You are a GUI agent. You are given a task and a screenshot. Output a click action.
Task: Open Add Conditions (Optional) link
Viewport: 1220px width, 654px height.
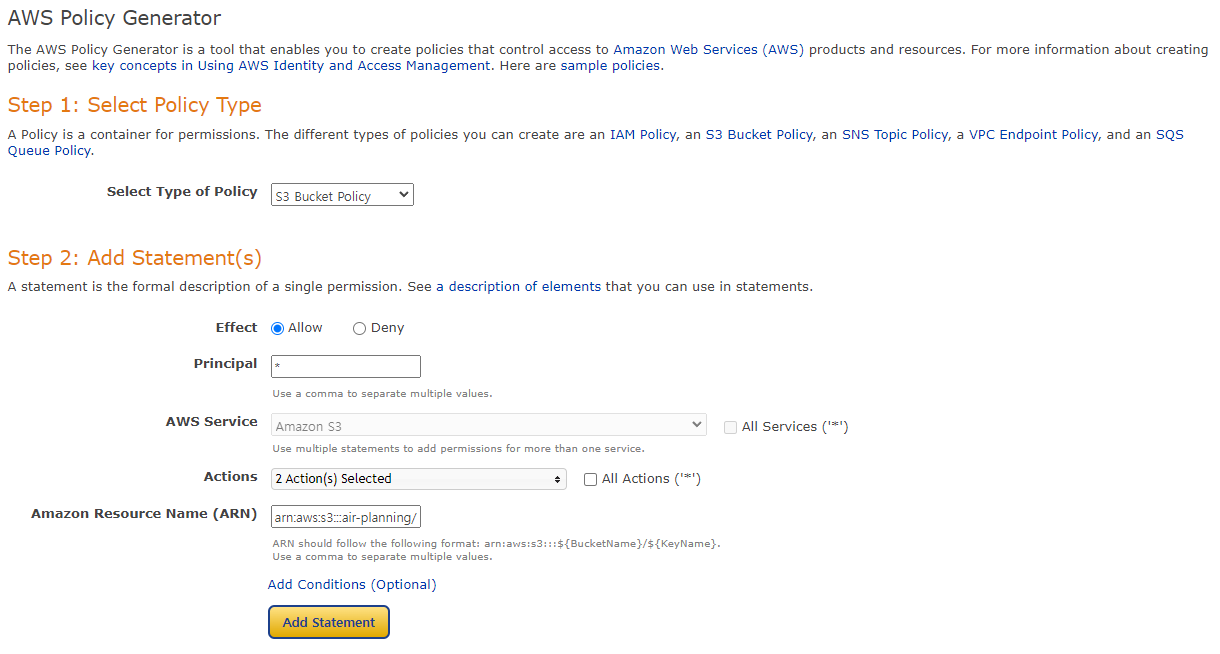click(352, 584)
